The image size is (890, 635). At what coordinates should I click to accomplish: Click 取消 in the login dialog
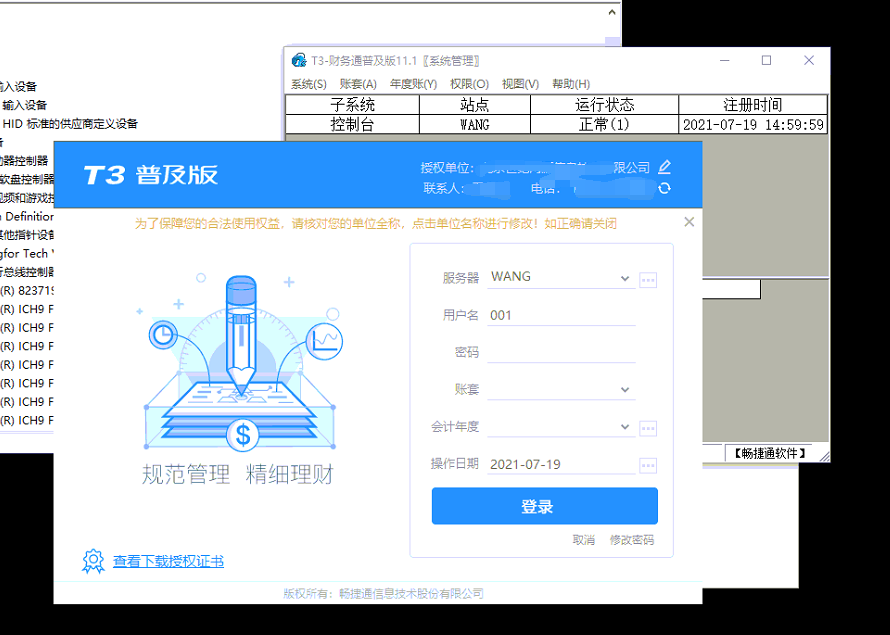[x=583, y=540]
